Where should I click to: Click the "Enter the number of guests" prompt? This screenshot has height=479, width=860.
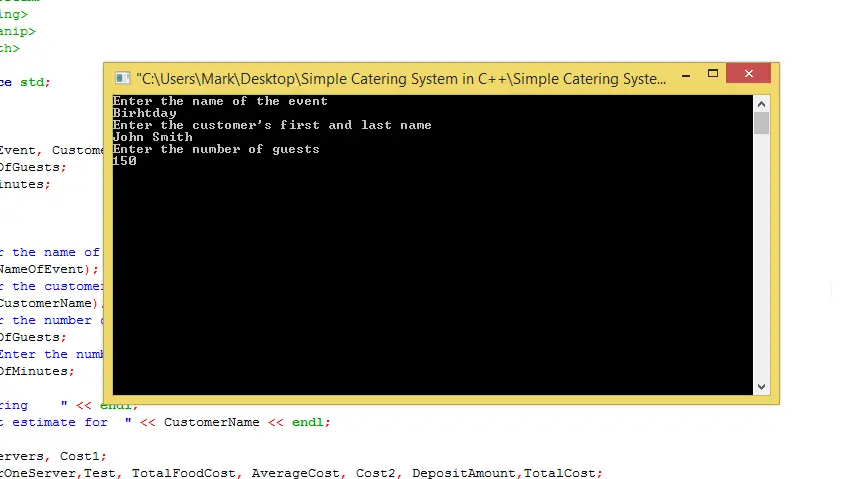(x=216, y=149)
